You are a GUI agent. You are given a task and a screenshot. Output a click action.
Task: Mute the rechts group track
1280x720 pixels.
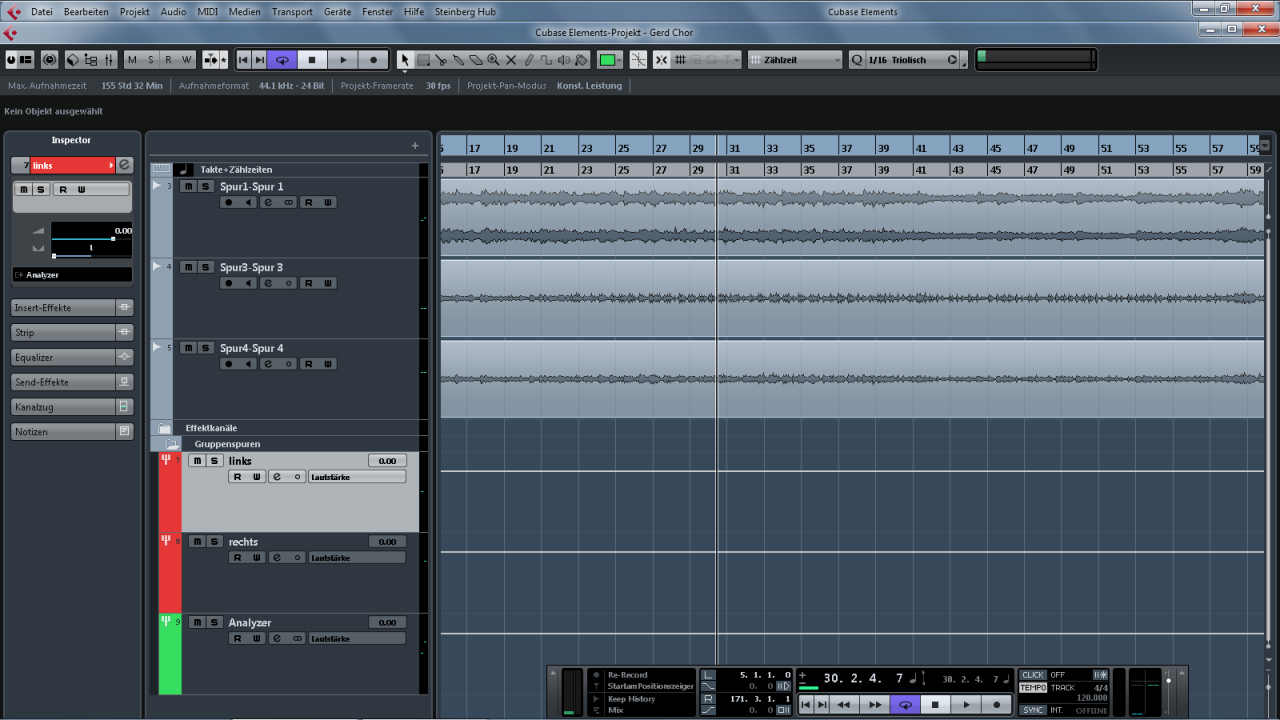click(x=197, y=541)
